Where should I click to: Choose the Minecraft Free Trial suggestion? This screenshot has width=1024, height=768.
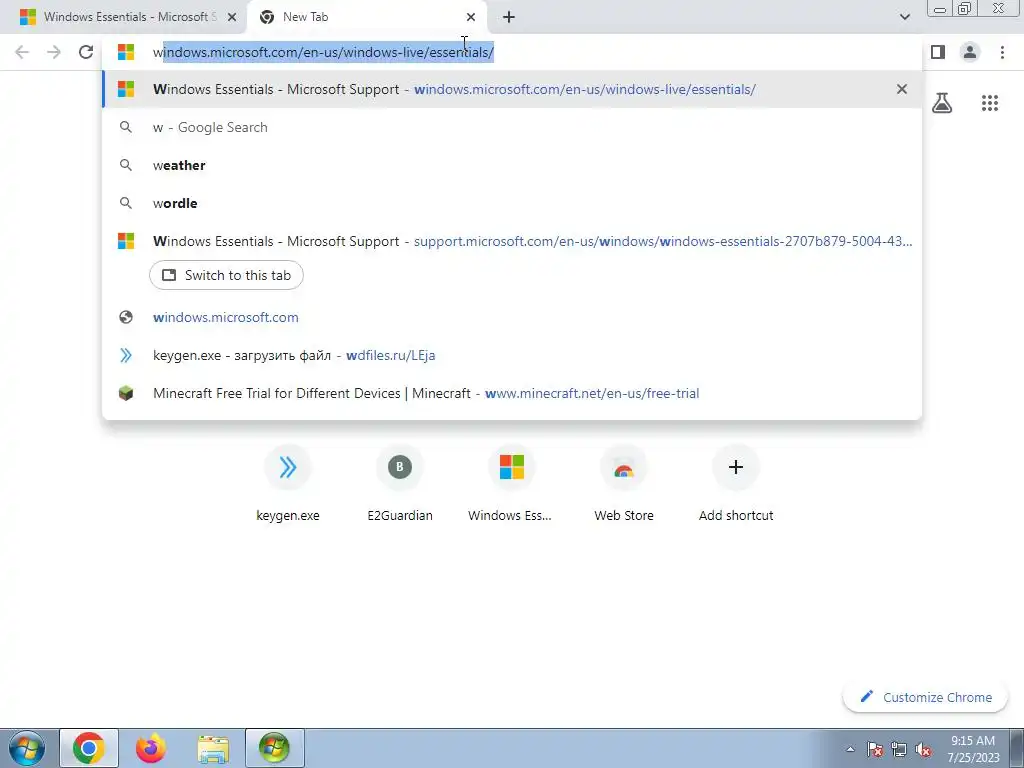click(x=512, y=393)
